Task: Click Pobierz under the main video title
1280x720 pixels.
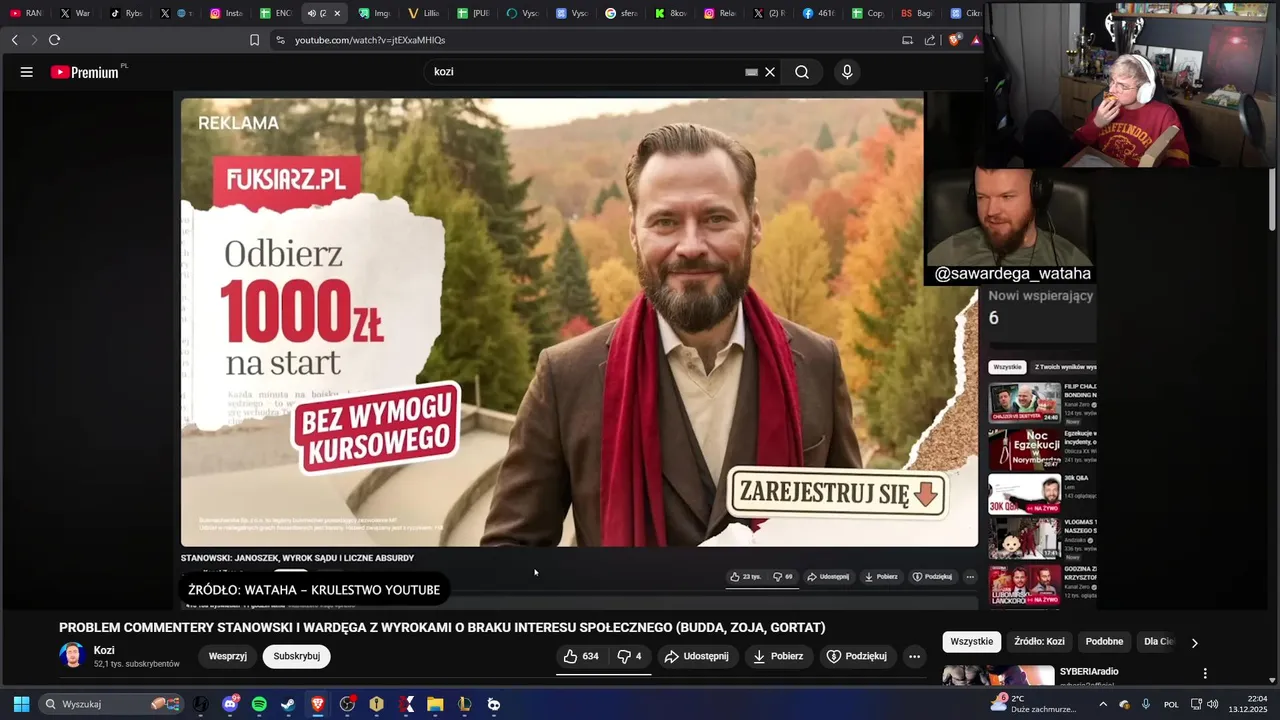Action: [778, 656]
